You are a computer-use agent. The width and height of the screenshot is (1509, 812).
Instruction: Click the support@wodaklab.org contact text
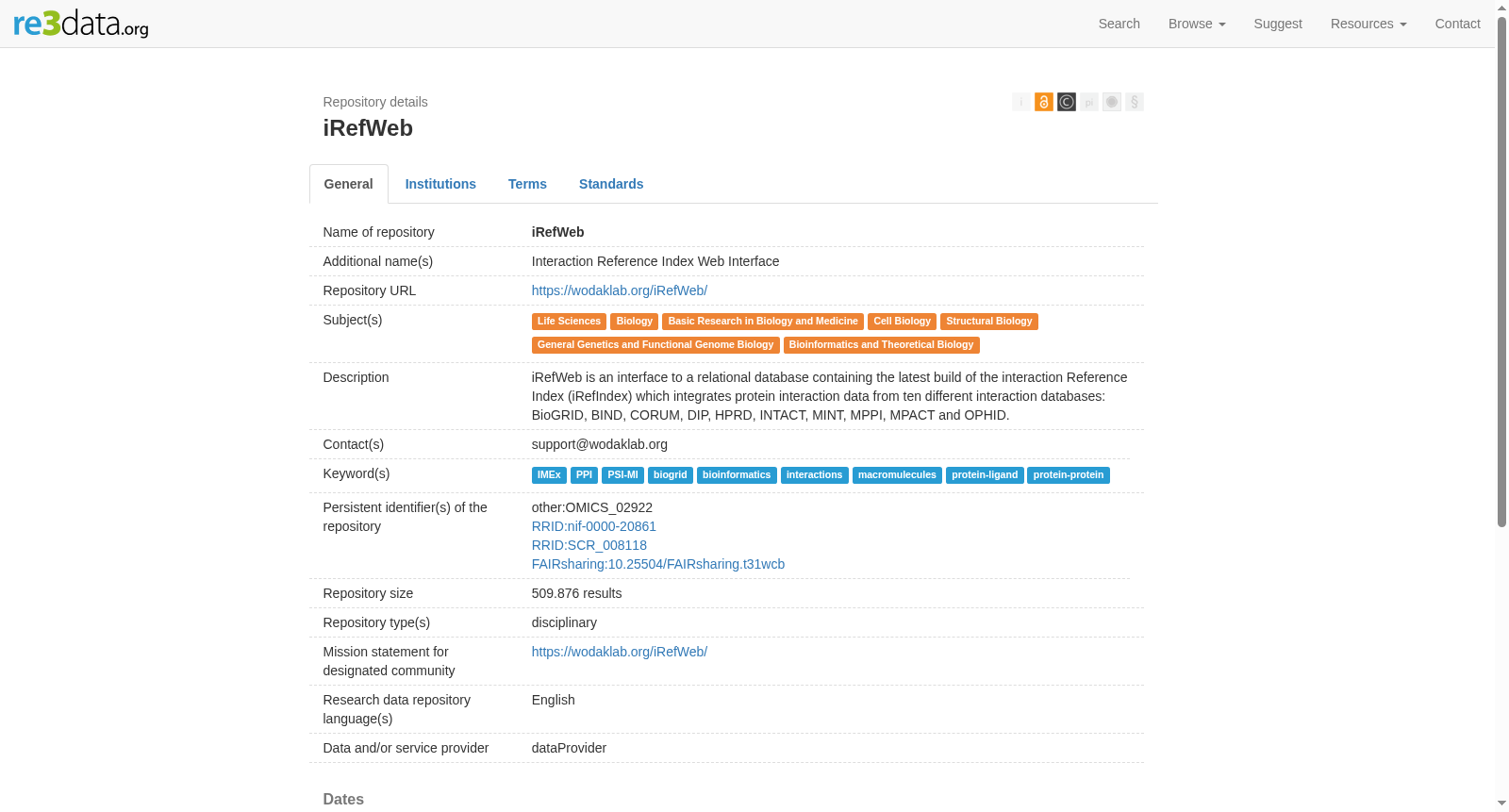[600, 444]
